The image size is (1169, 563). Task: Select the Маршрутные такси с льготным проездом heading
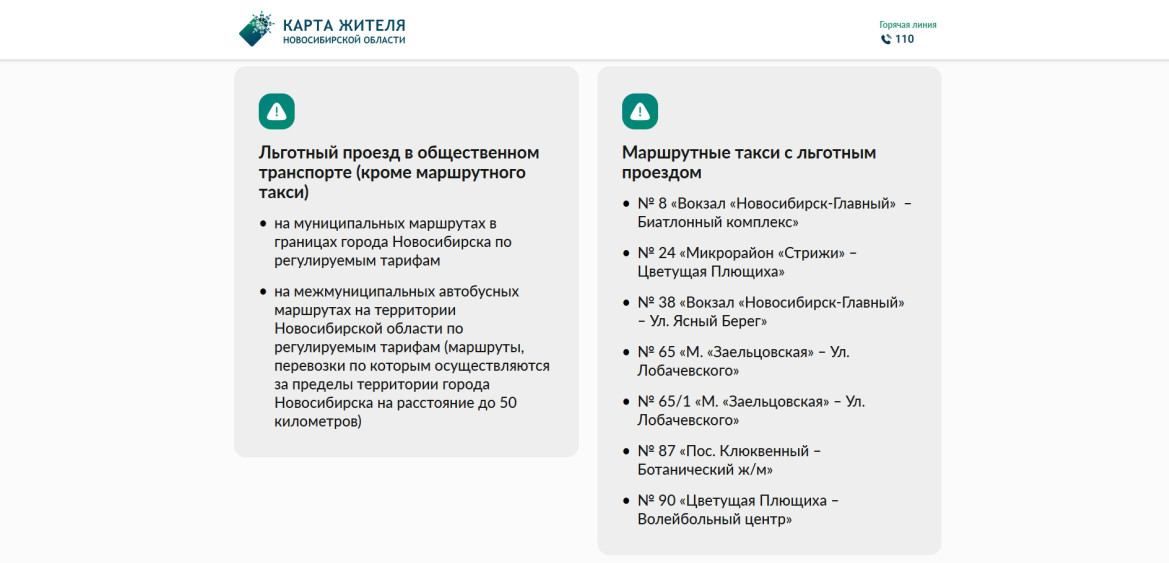[749, 163]
